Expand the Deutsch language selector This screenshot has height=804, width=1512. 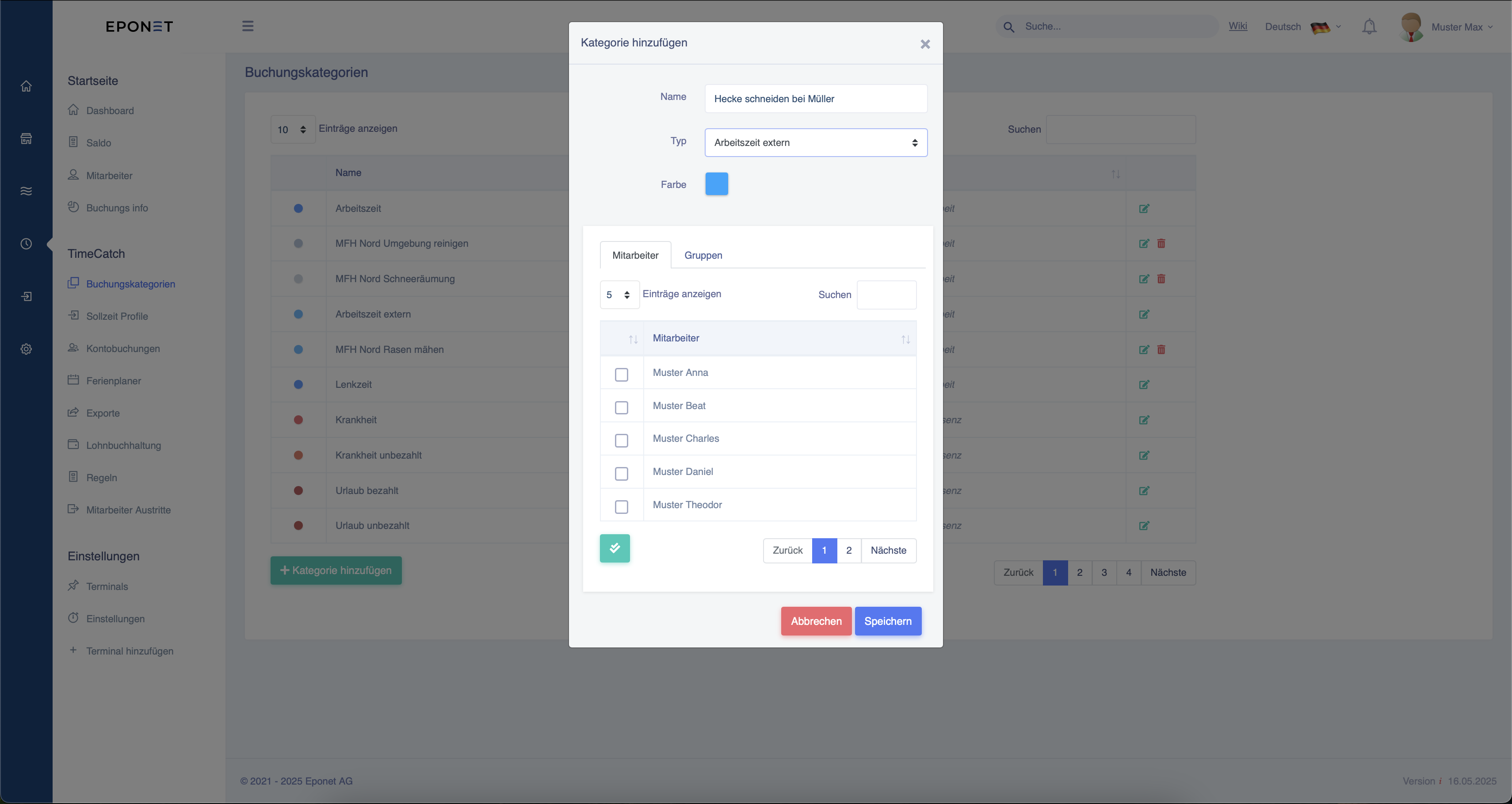click(1302, 27)
